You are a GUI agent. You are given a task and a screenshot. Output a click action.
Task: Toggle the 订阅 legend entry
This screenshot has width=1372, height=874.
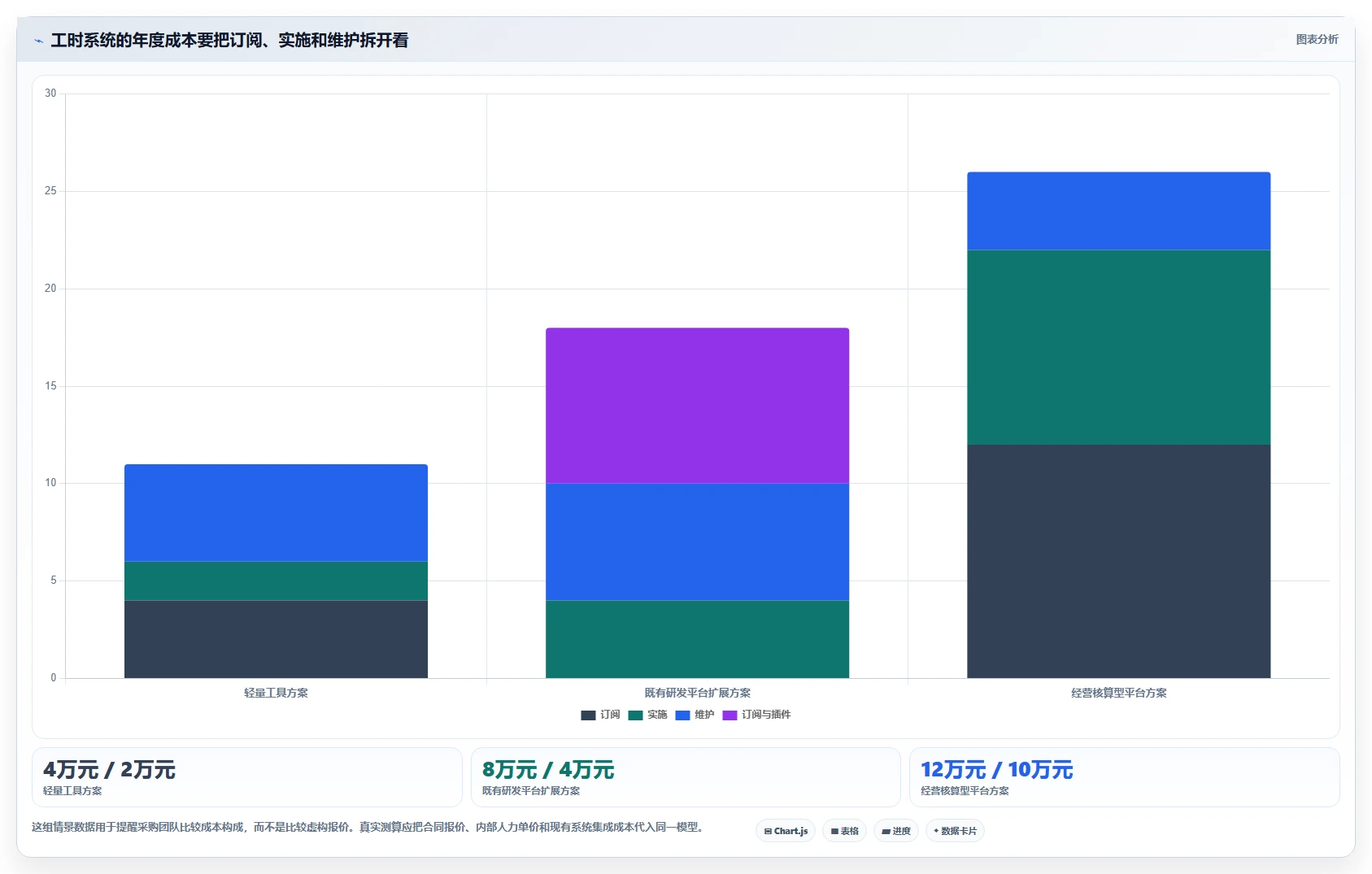[600, 715]
